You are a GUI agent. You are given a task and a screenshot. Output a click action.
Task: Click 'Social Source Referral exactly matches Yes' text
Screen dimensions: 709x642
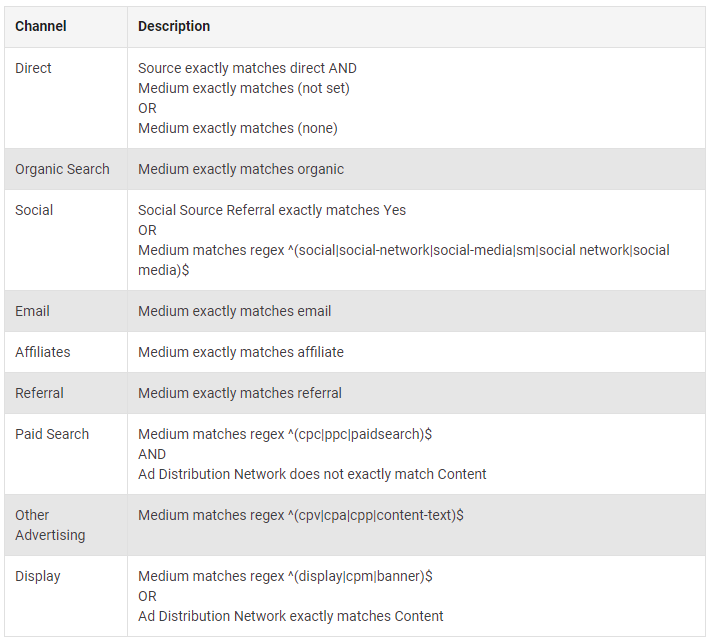point(272,210)
